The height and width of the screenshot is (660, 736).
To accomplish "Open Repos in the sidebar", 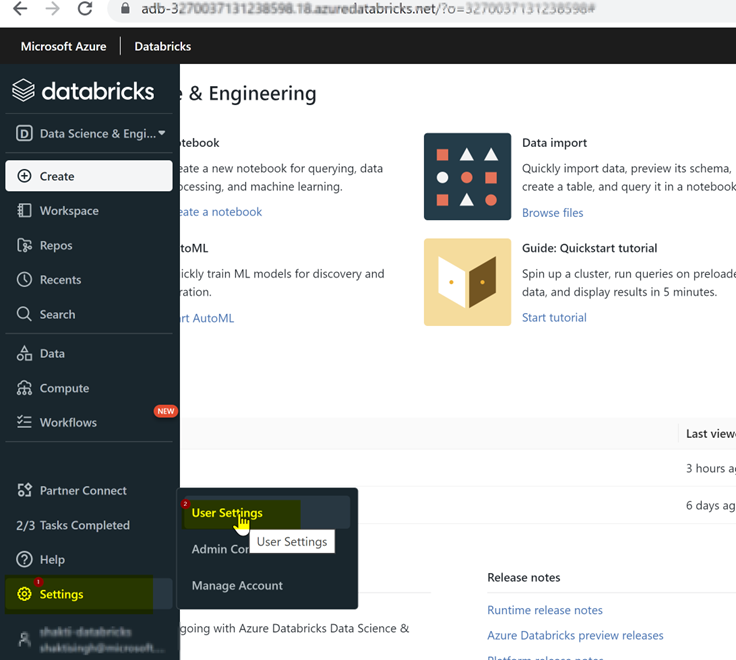I will coord(89,246).
